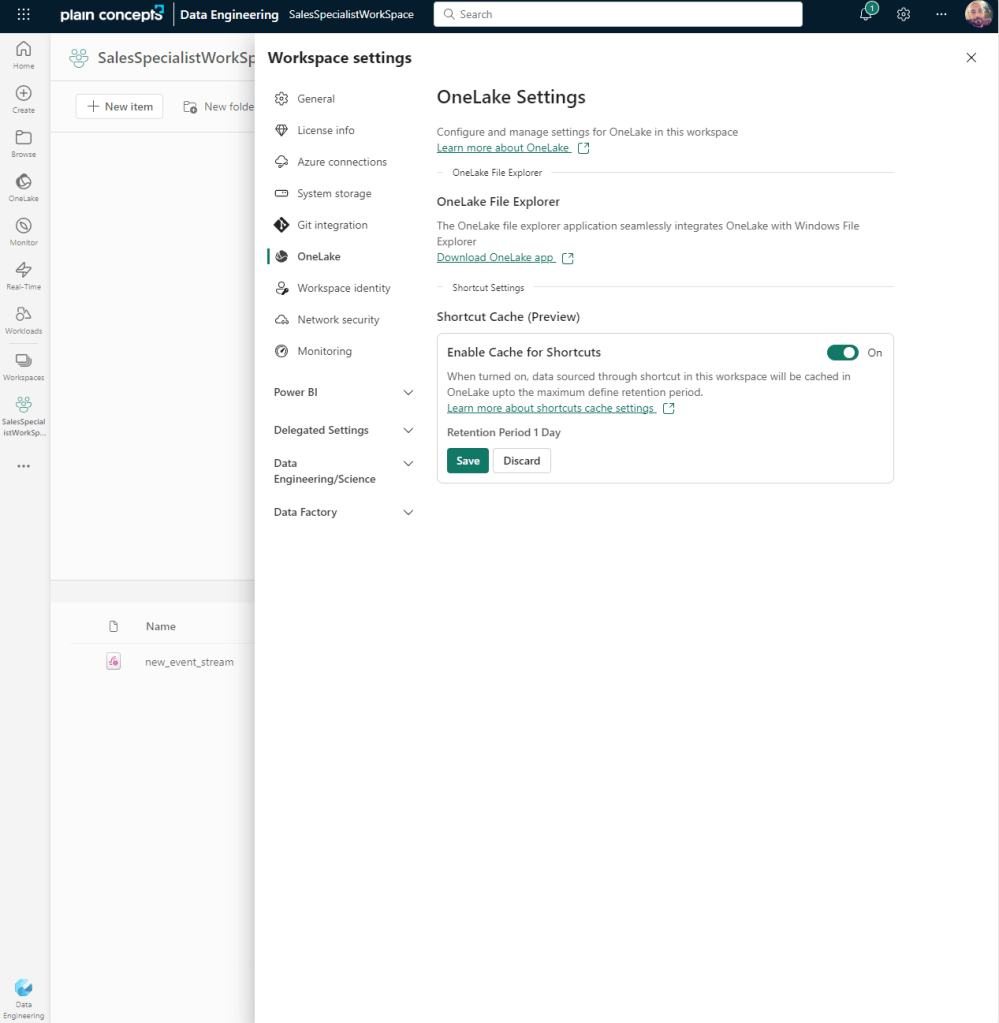Click the settings gear in top bar
This screenshot has height=1023, width=999.
click(x=903, y=14)
